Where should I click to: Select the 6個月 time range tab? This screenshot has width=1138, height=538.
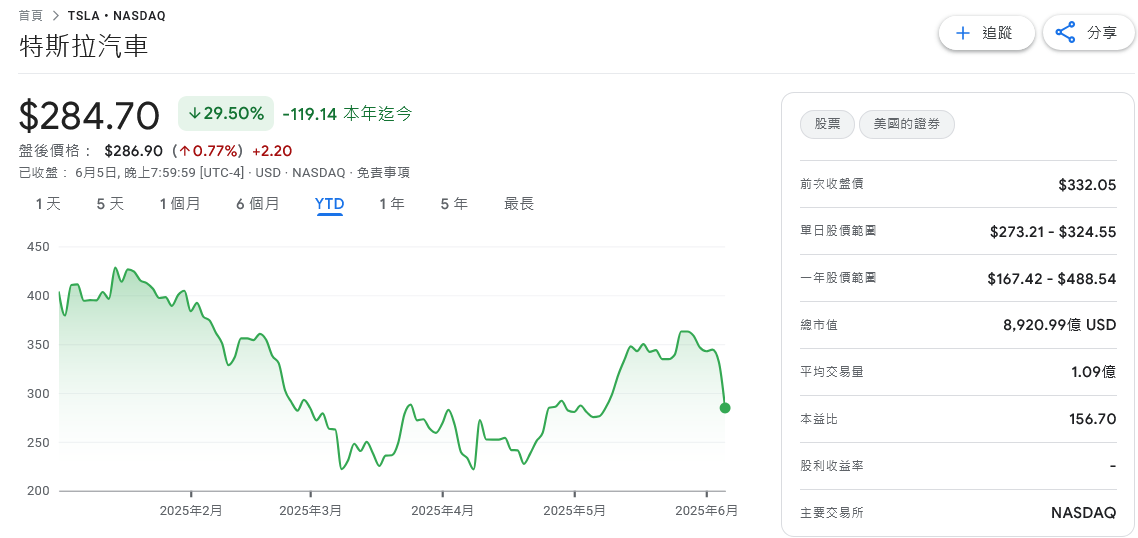tap(258, 204)
